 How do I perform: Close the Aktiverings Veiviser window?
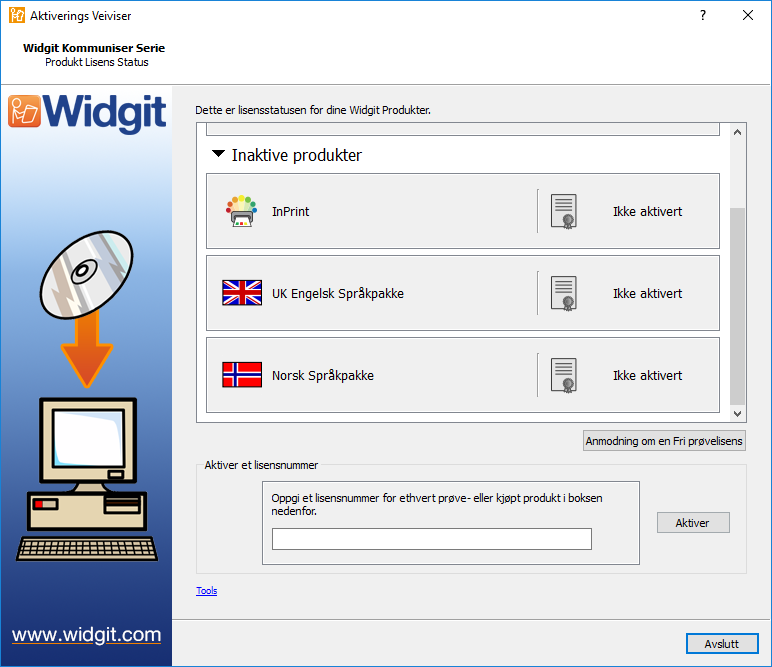[x=747, y=15]
